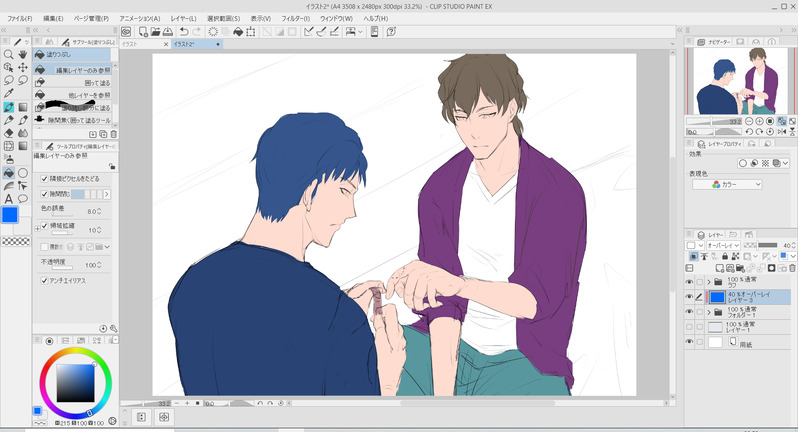Expand the ラフ layer folder

[709, 282]
